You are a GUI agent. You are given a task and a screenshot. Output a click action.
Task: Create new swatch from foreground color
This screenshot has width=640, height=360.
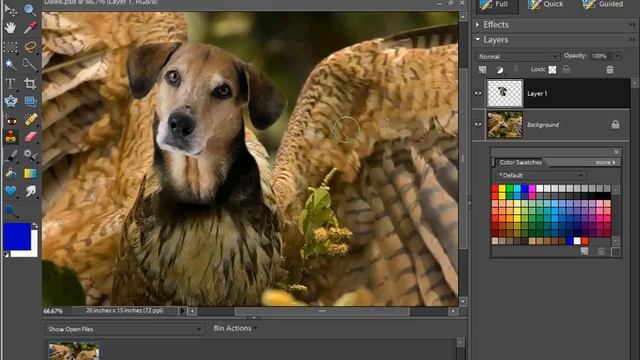tap(584, 251)
